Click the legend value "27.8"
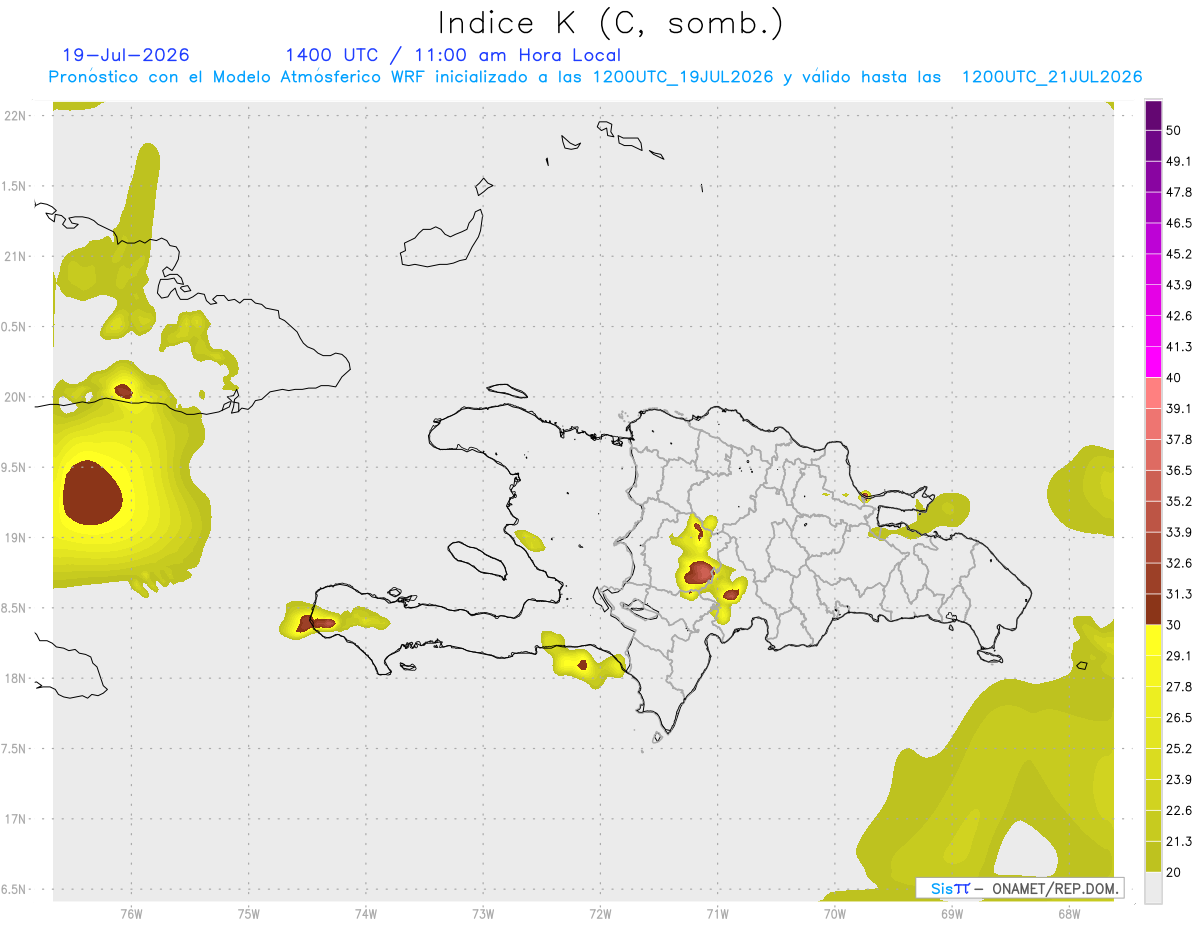1200x927 pixels. 1179,687
